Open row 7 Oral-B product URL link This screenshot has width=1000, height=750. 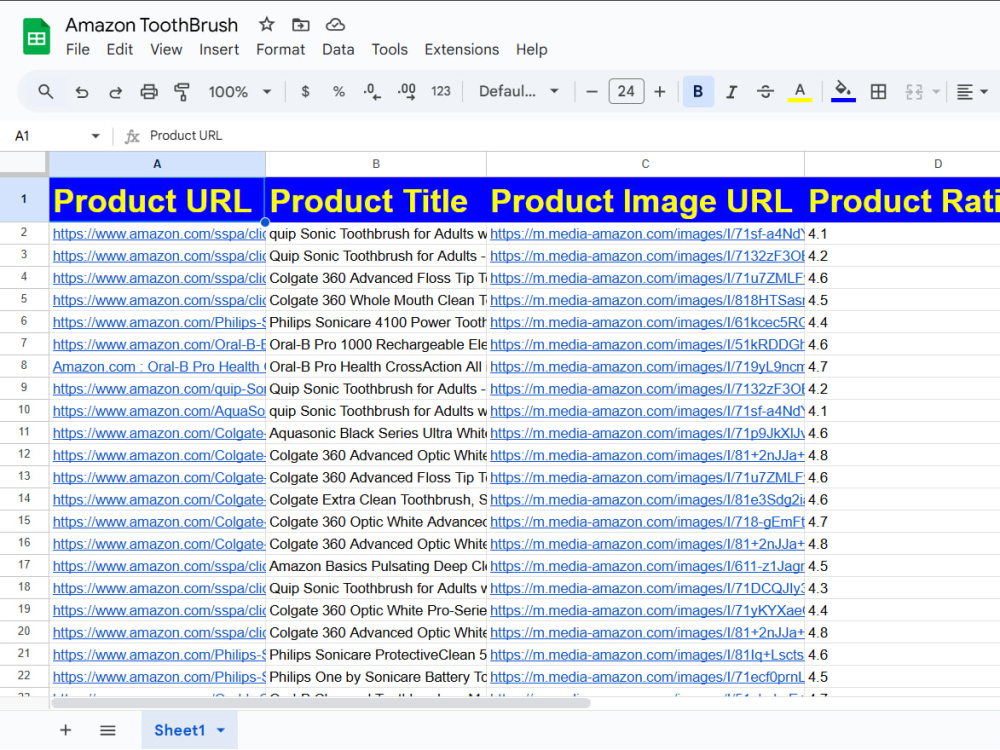[x=159, y=344]
